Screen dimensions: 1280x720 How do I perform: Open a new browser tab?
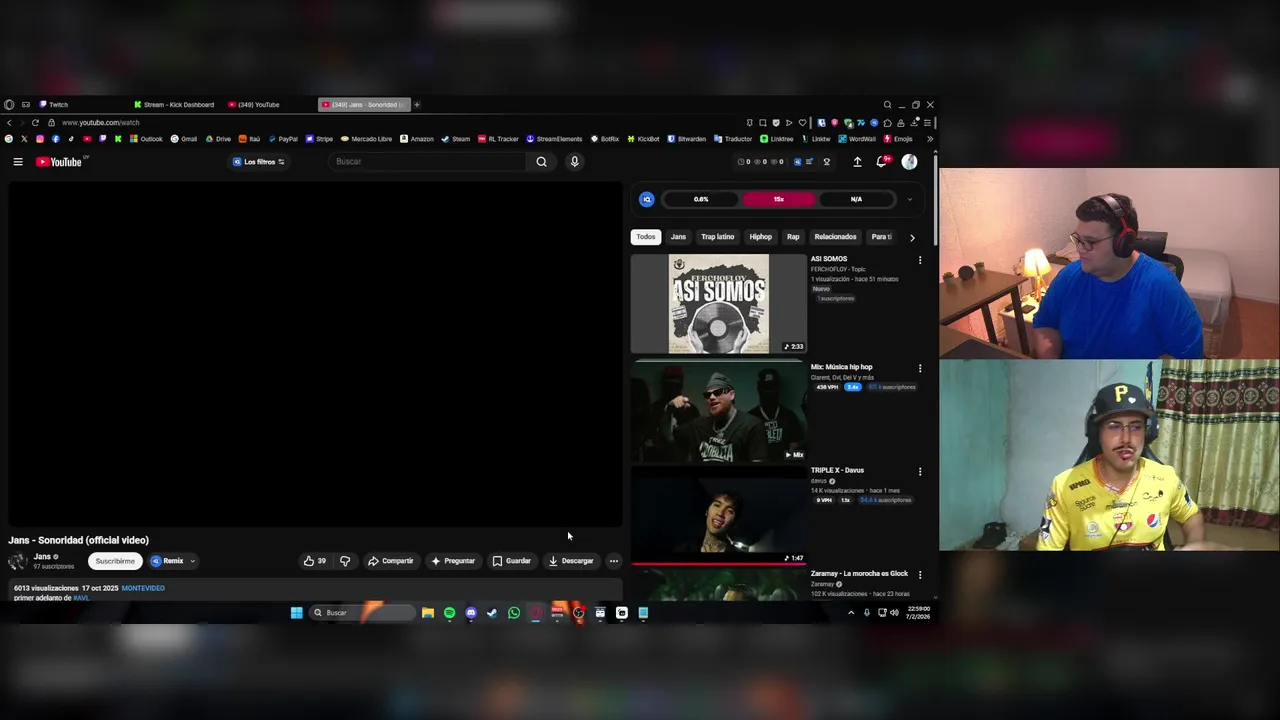417,105
